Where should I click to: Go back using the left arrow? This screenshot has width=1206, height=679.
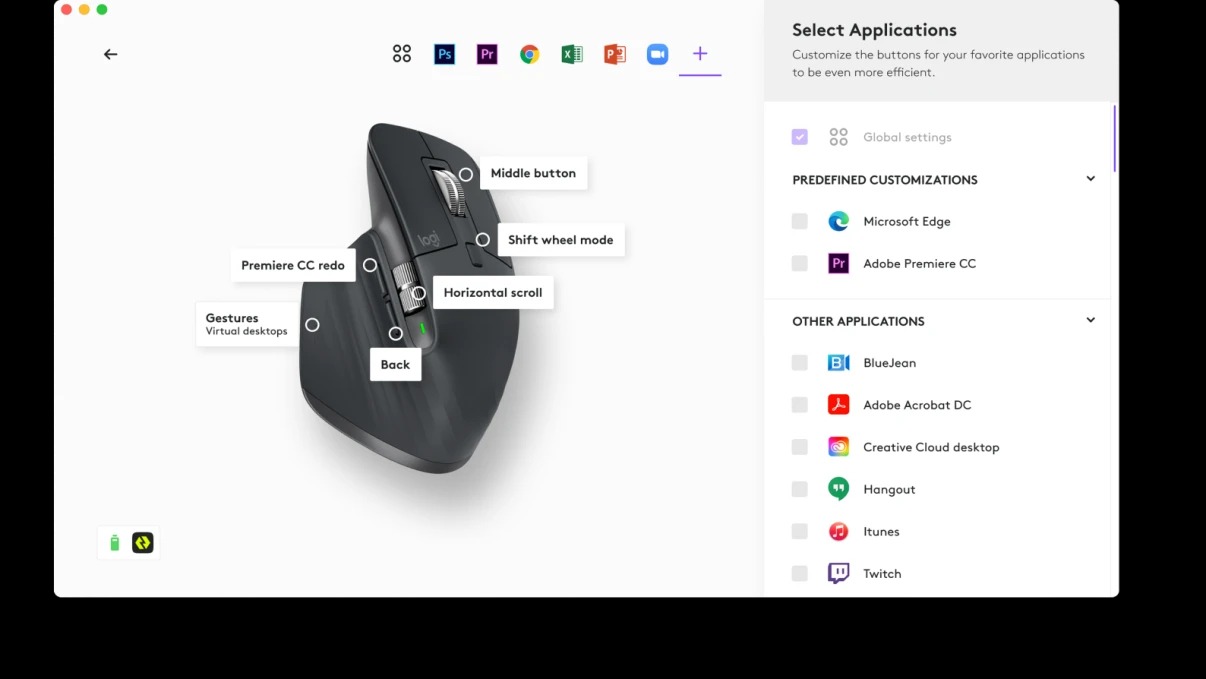point(111,54)
